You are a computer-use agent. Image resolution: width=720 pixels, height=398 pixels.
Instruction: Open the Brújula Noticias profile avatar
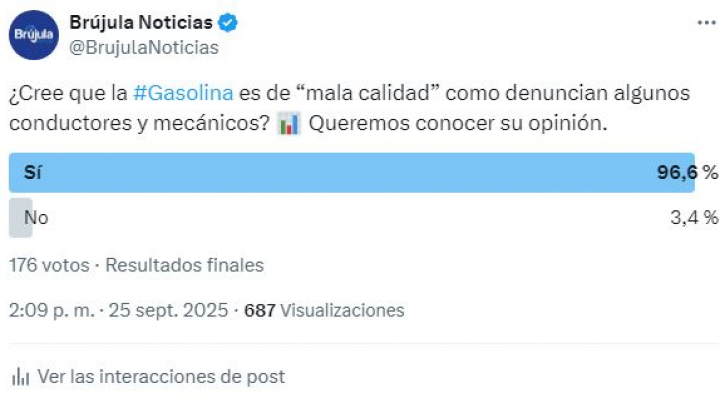[34, 35]
